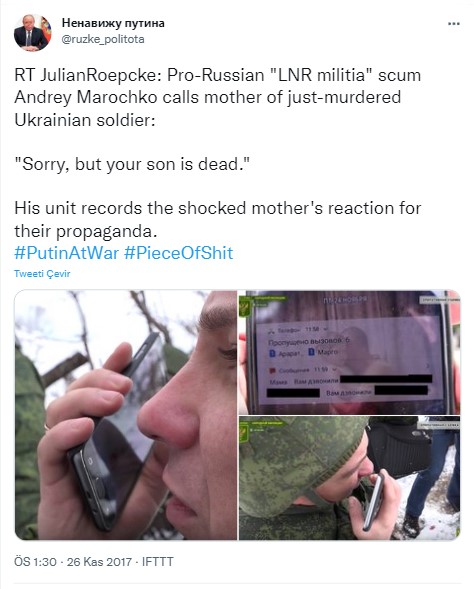Open the close-up photo of man on phone

click(x=126, y=415)
